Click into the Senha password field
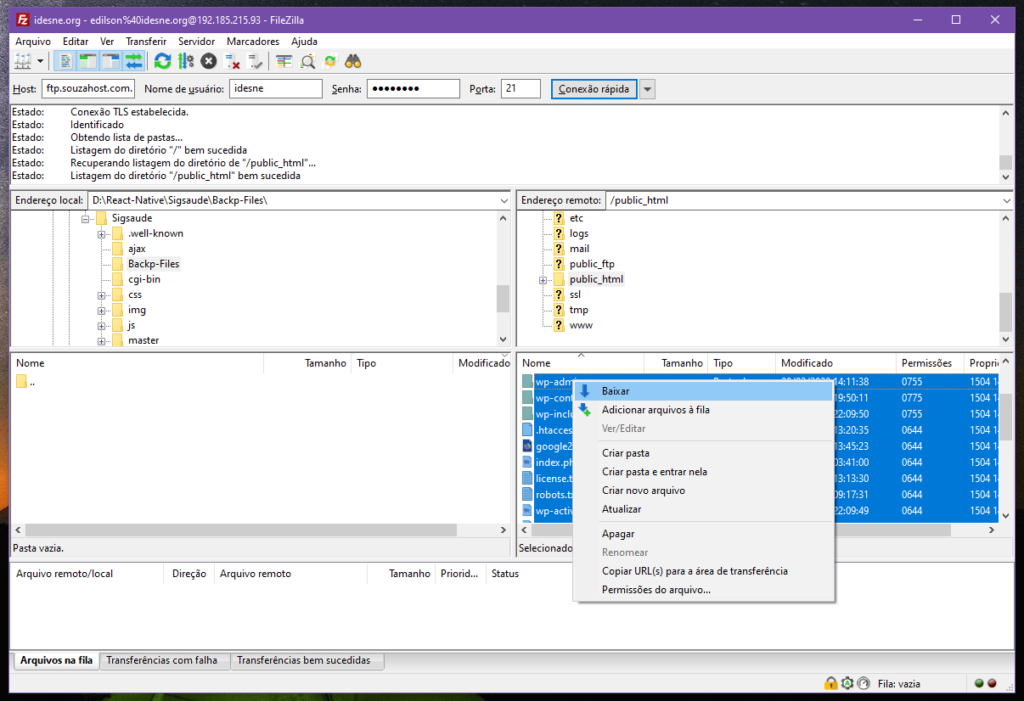1024x701 pixels. (x=413, y=88)
